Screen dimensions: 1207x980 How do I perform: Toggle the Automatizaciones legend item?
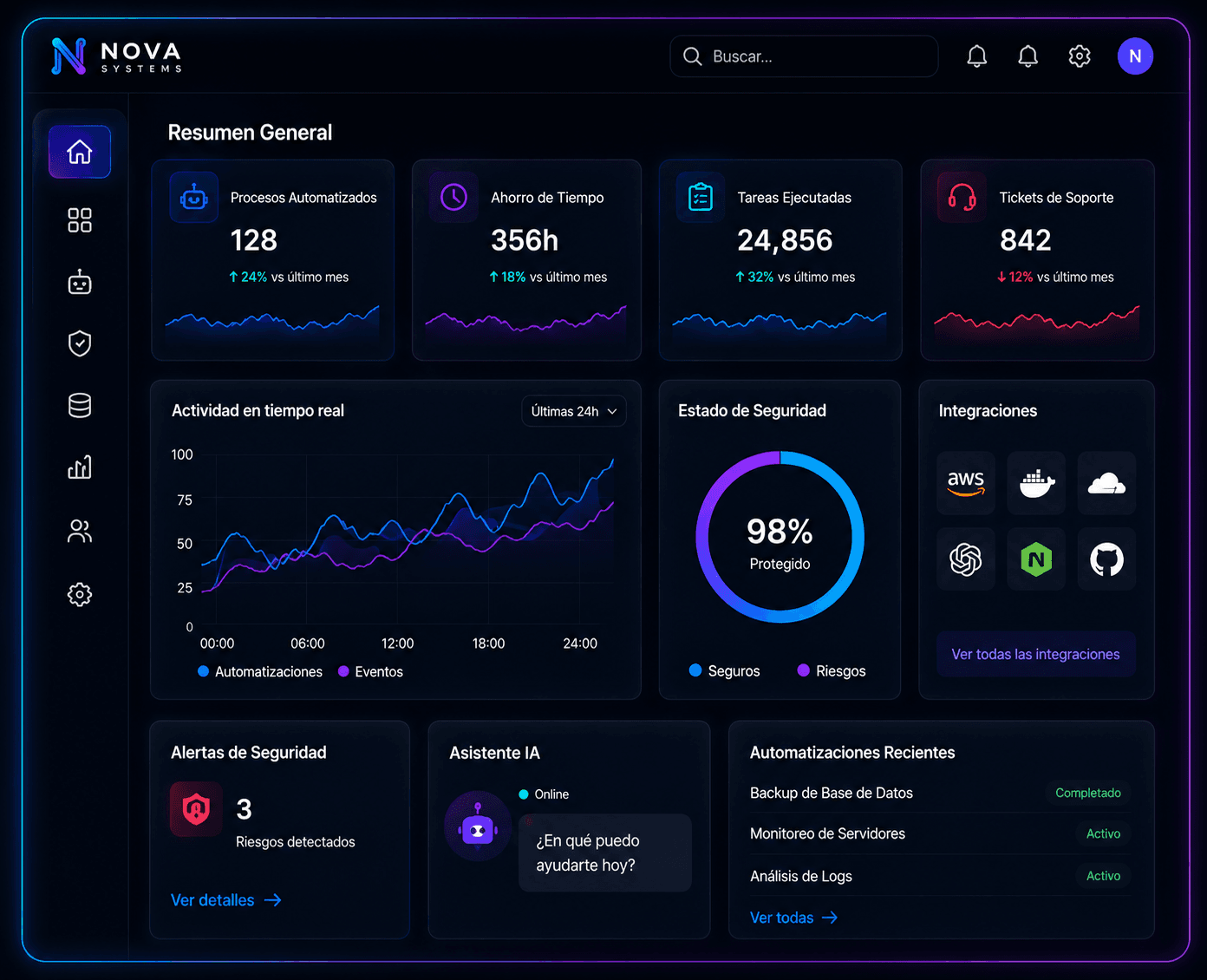click(260, 671)
